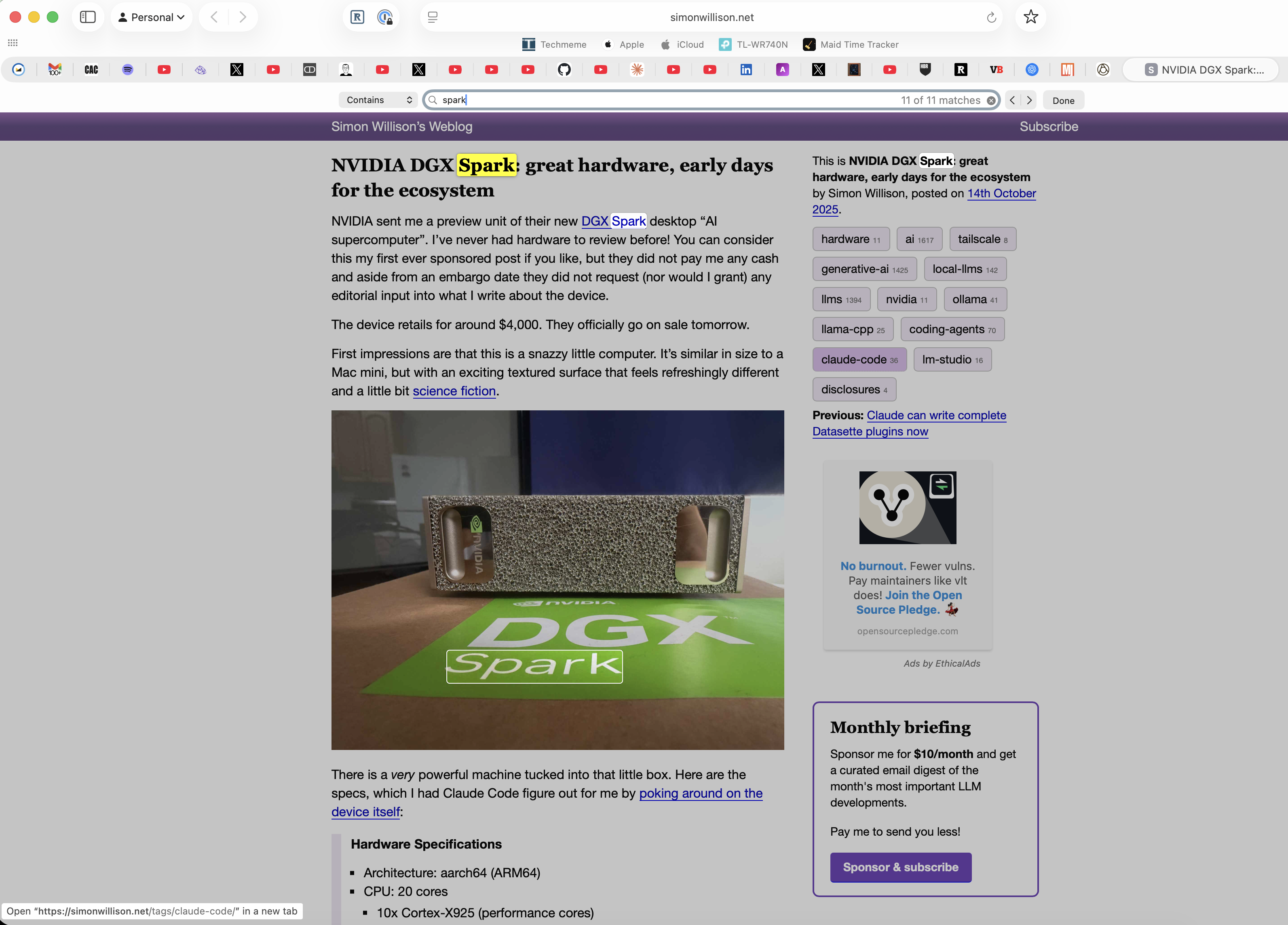
Task: Switch to the HBR tab
Action: click(925, 69)
